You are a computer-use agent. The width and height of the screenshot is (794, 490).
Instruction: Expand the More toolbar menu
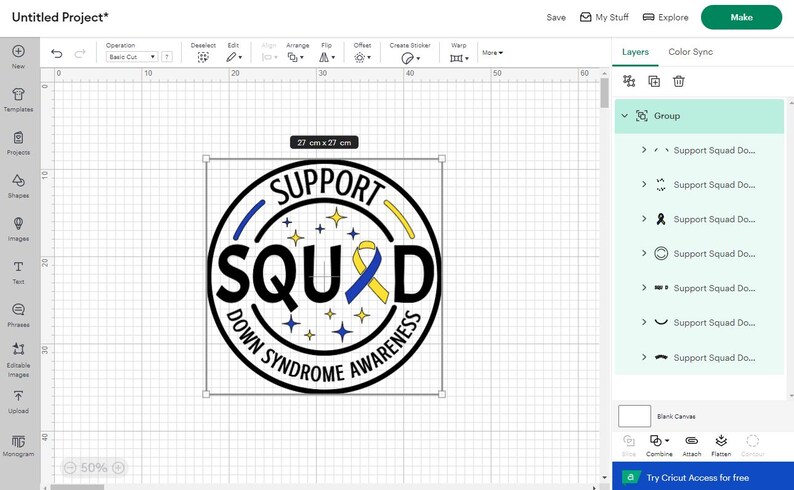pos(492,53)
